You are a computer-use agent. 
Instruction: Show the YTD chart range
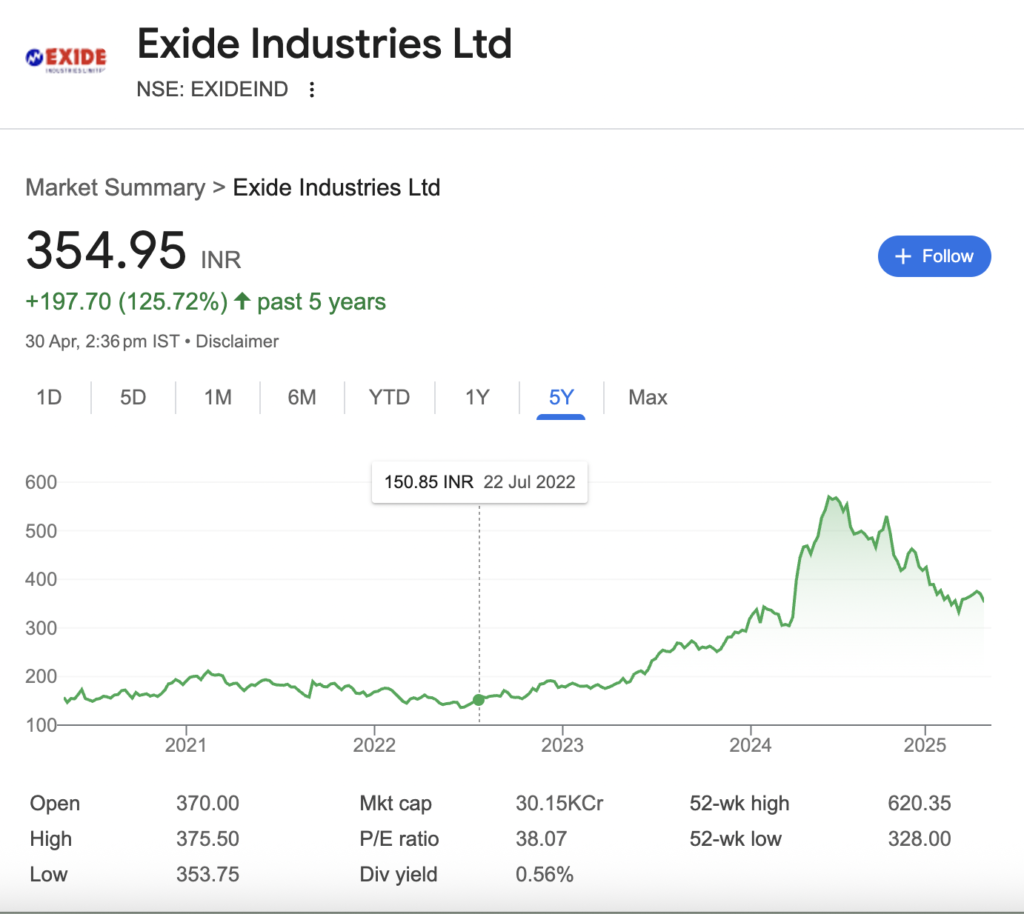[x=389, y=397]
